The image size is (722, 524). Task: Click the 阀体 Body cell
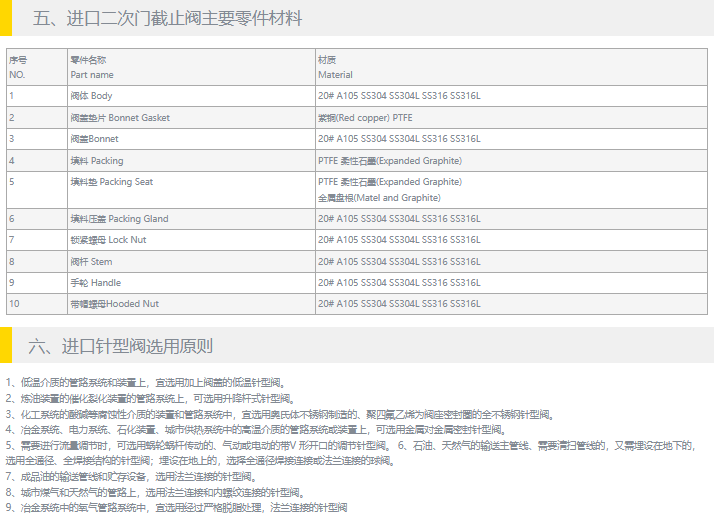(91, 96)
